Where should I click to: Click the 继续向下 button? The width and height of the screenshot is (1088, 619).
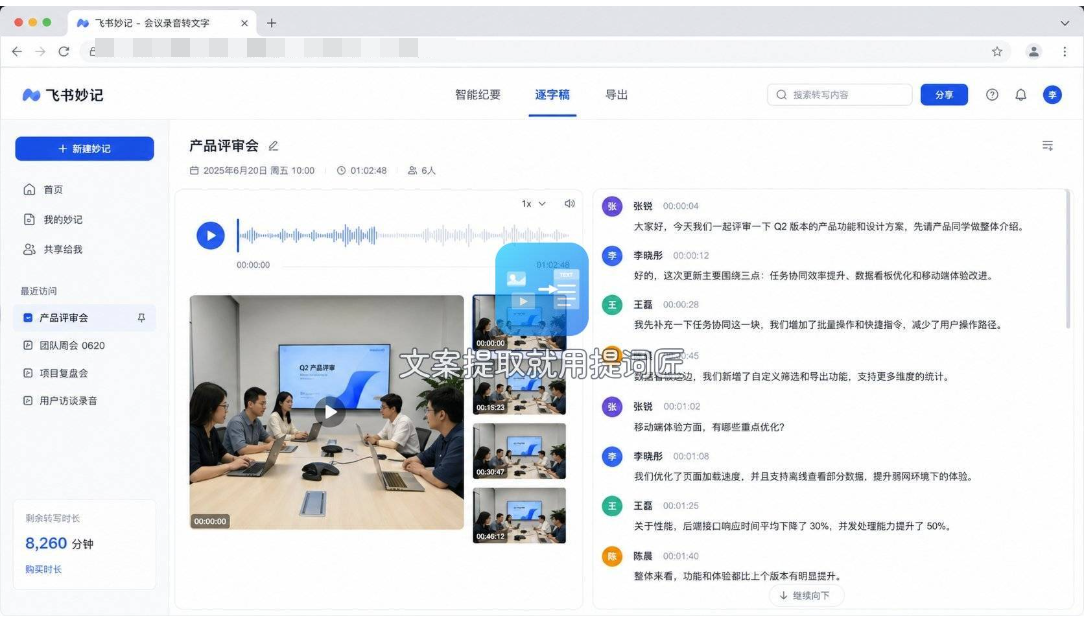(x=805, y=595)
